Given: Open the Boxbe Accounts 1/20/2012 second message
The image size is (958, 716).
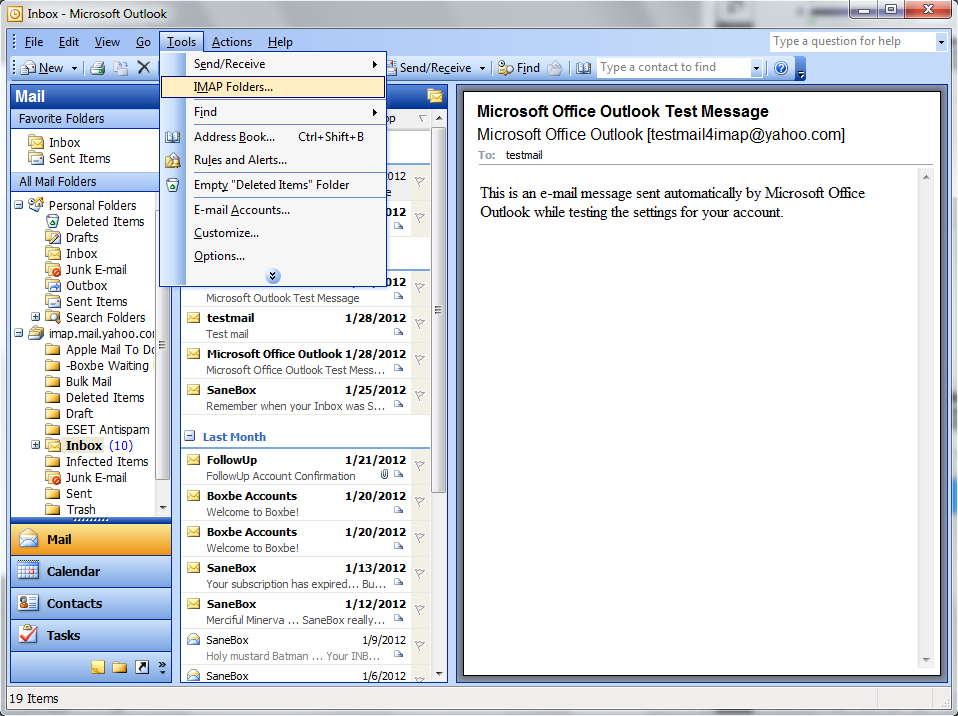Looking at the screenshot, I should [296, 539].
